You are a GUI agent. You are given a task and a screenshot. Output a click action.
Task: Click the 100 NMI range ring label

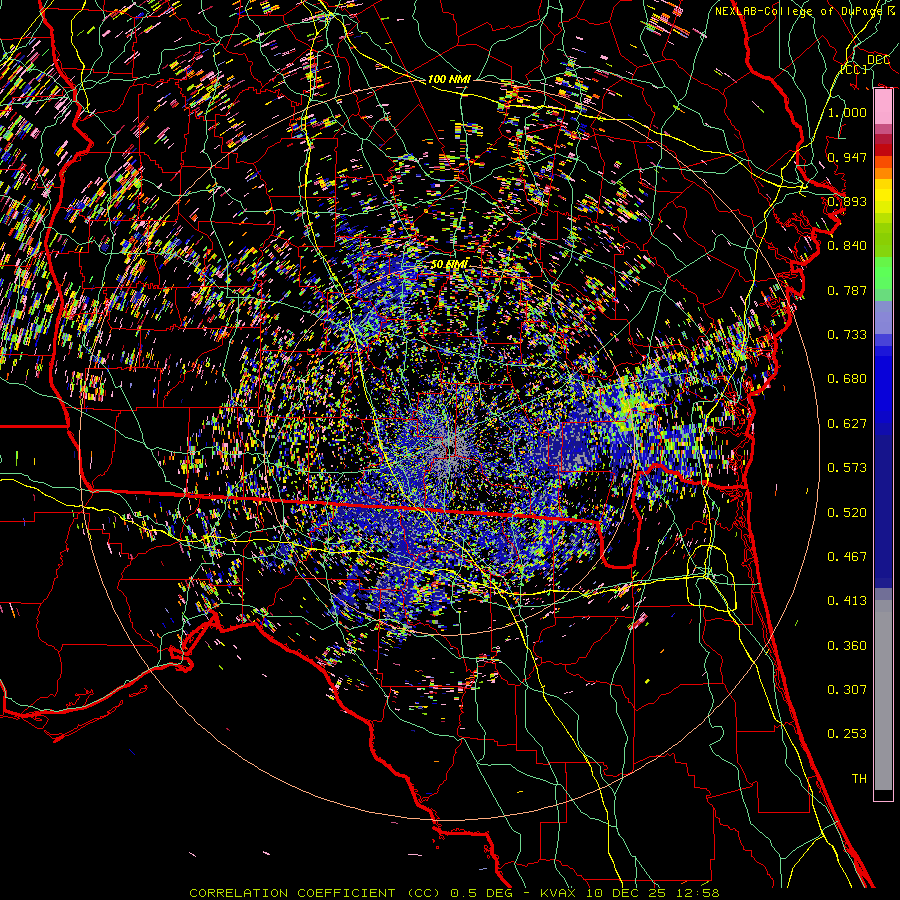point(449,79)
